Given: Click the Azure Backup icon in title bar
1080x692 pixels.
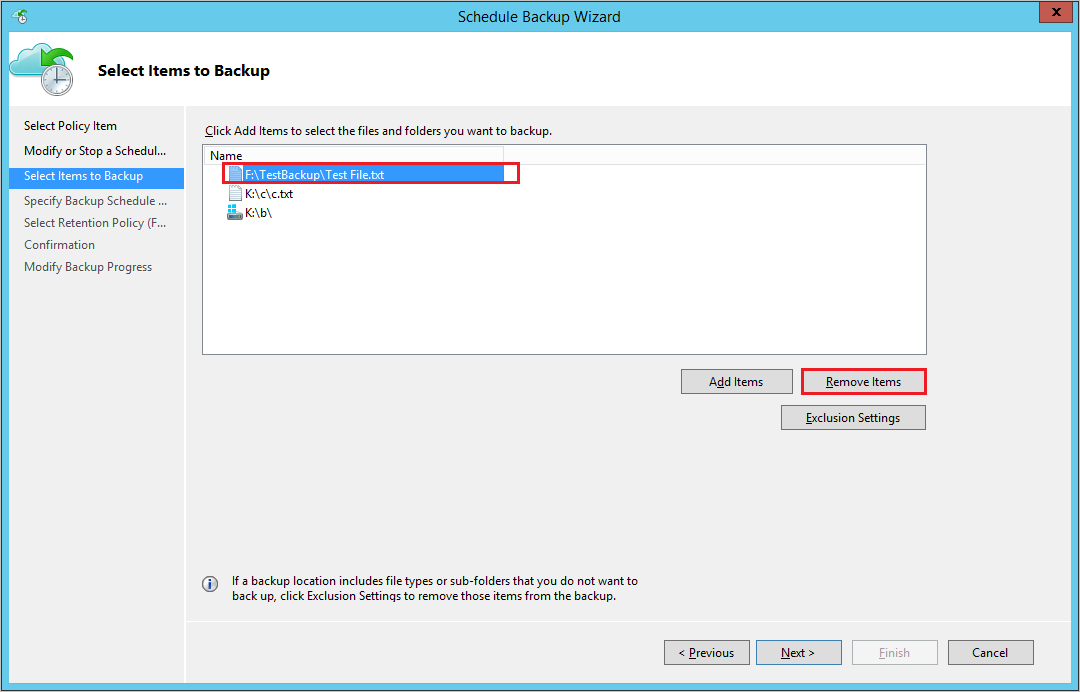Looking at the screenshot, I should [x=19, y=13].
